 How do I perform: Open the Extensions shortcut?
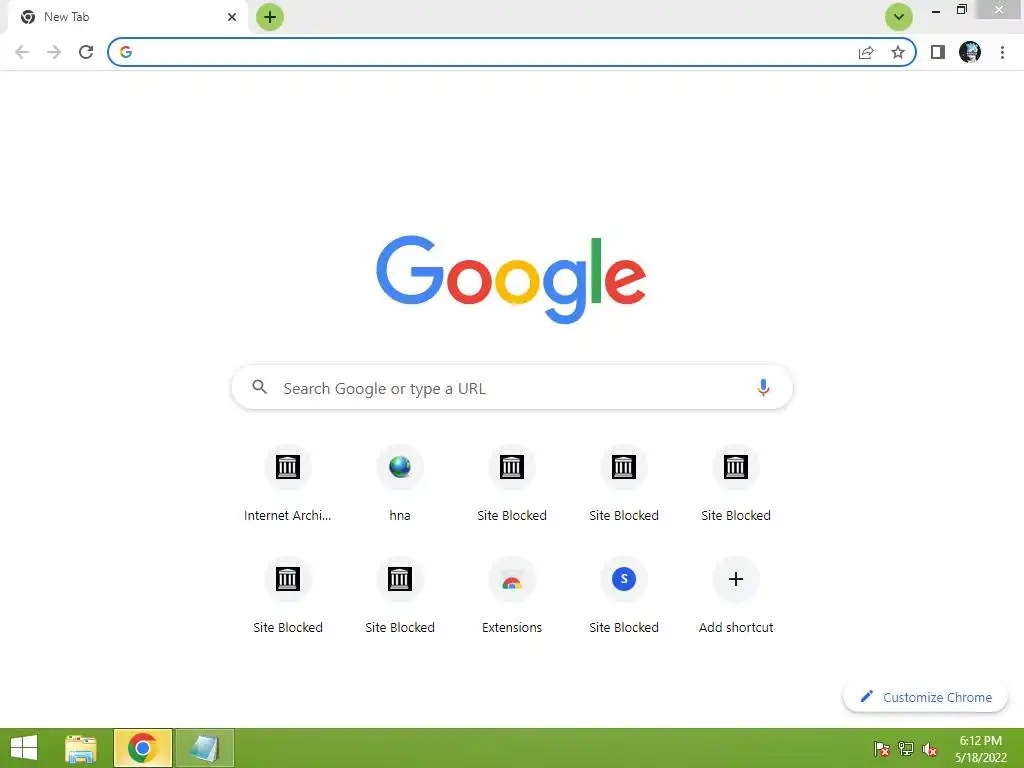pos(512,596)
